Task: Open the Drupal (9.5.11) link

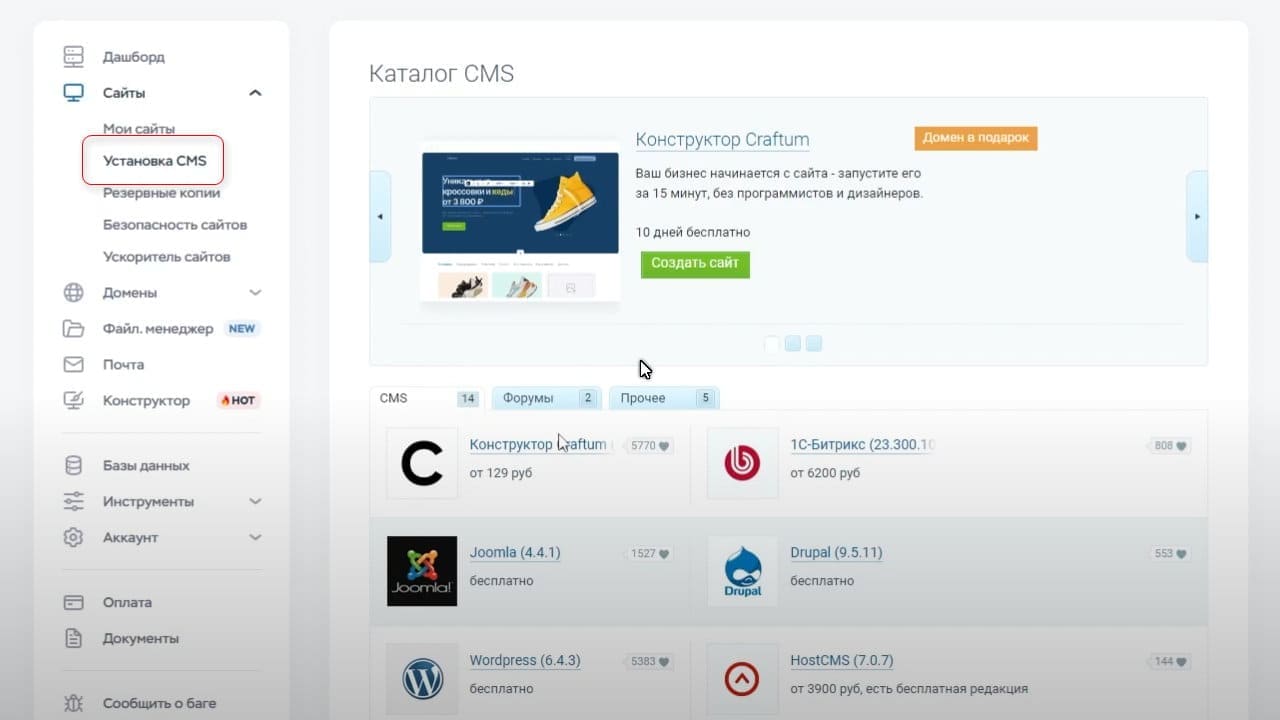Action: coord(836,552)
